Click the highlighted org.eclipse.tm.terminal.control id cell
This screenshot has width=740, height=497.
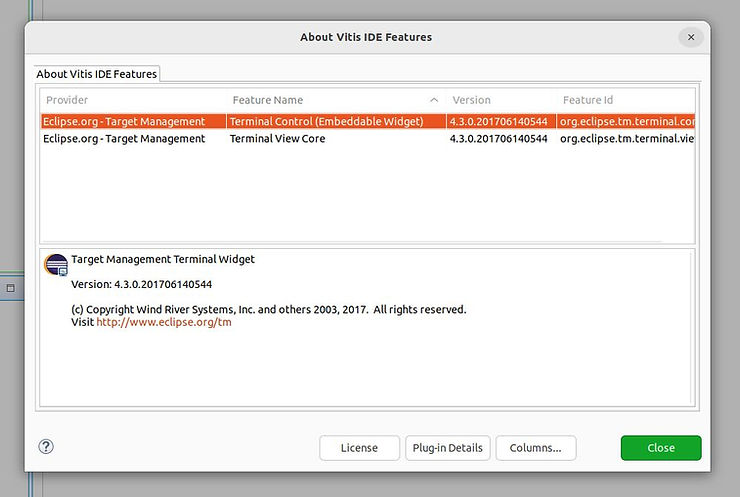click(626, 121)
